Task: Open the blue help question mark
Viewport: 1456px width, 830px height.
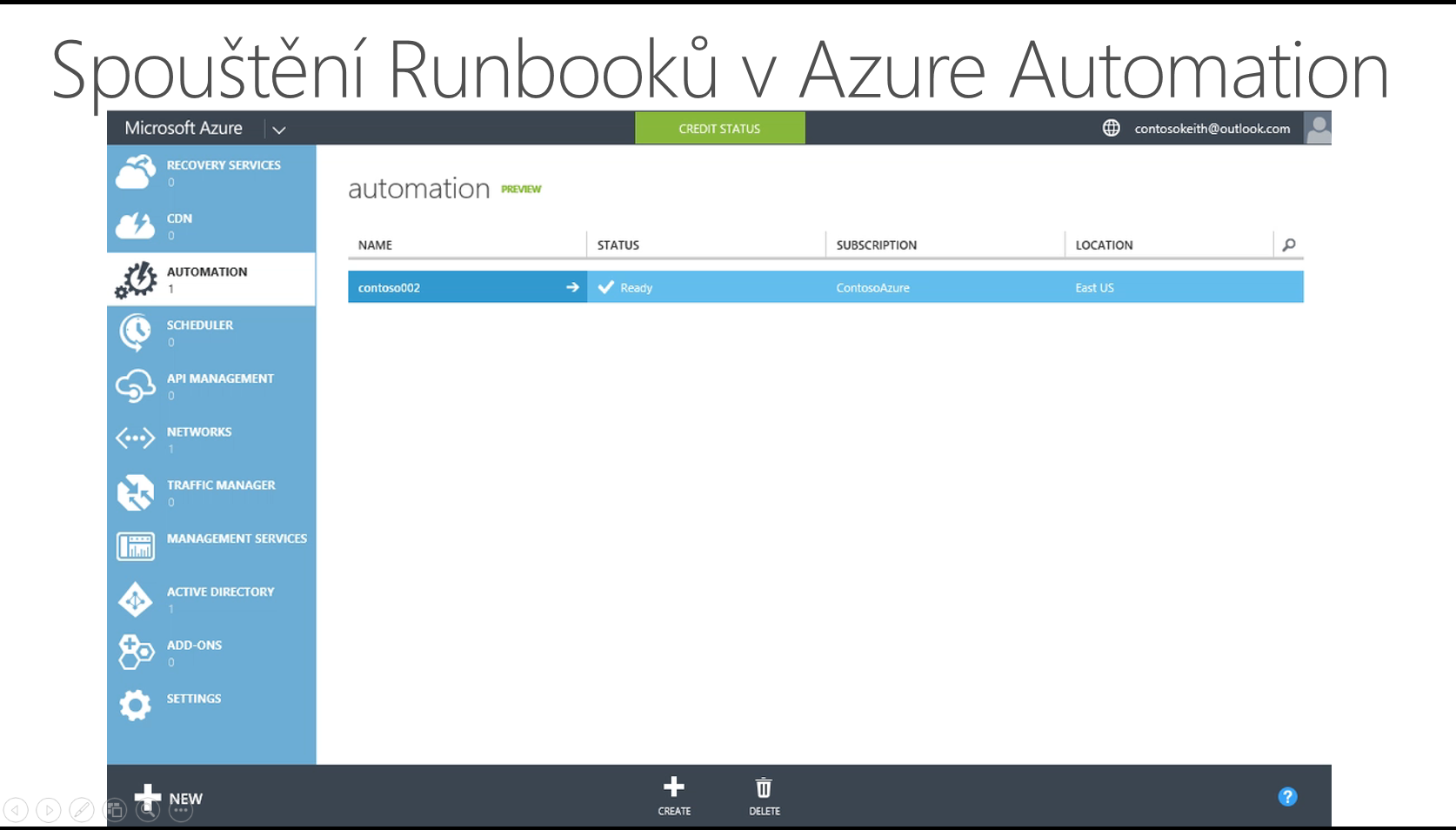Action: tap(1287, 797)
